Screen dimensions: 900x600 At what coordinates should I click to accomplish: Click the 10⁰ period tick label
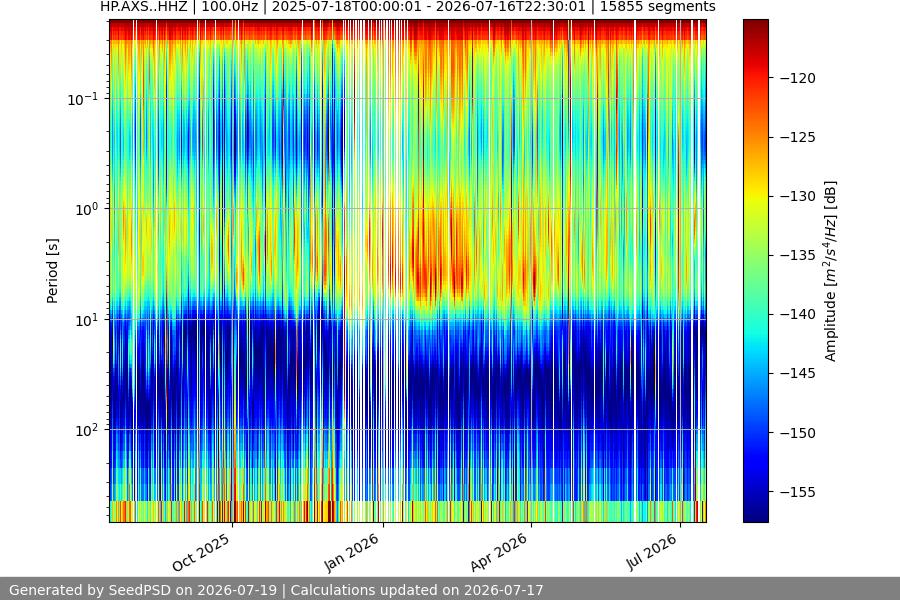coord(87,209)
